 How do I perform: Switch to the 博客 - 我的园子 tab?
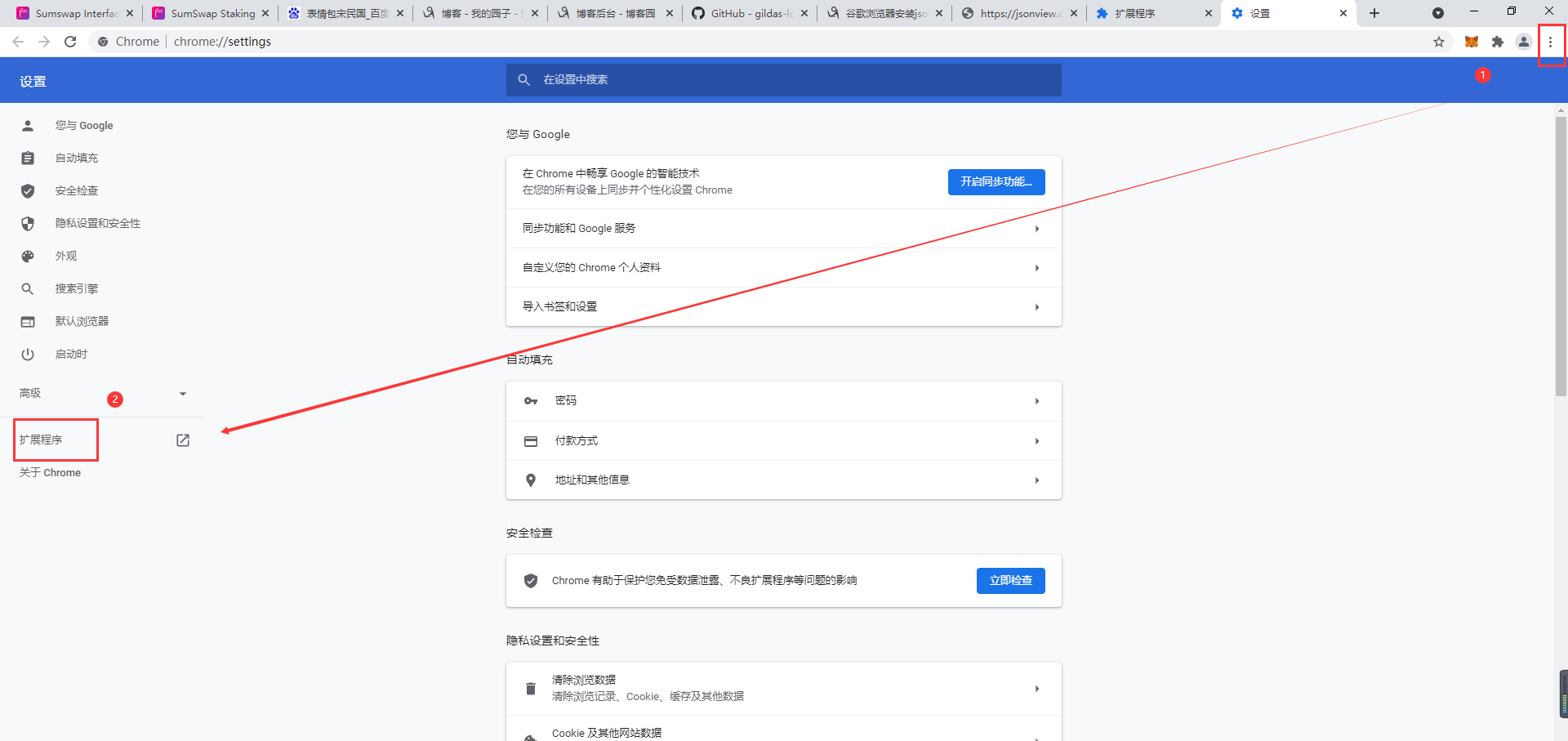480,13
